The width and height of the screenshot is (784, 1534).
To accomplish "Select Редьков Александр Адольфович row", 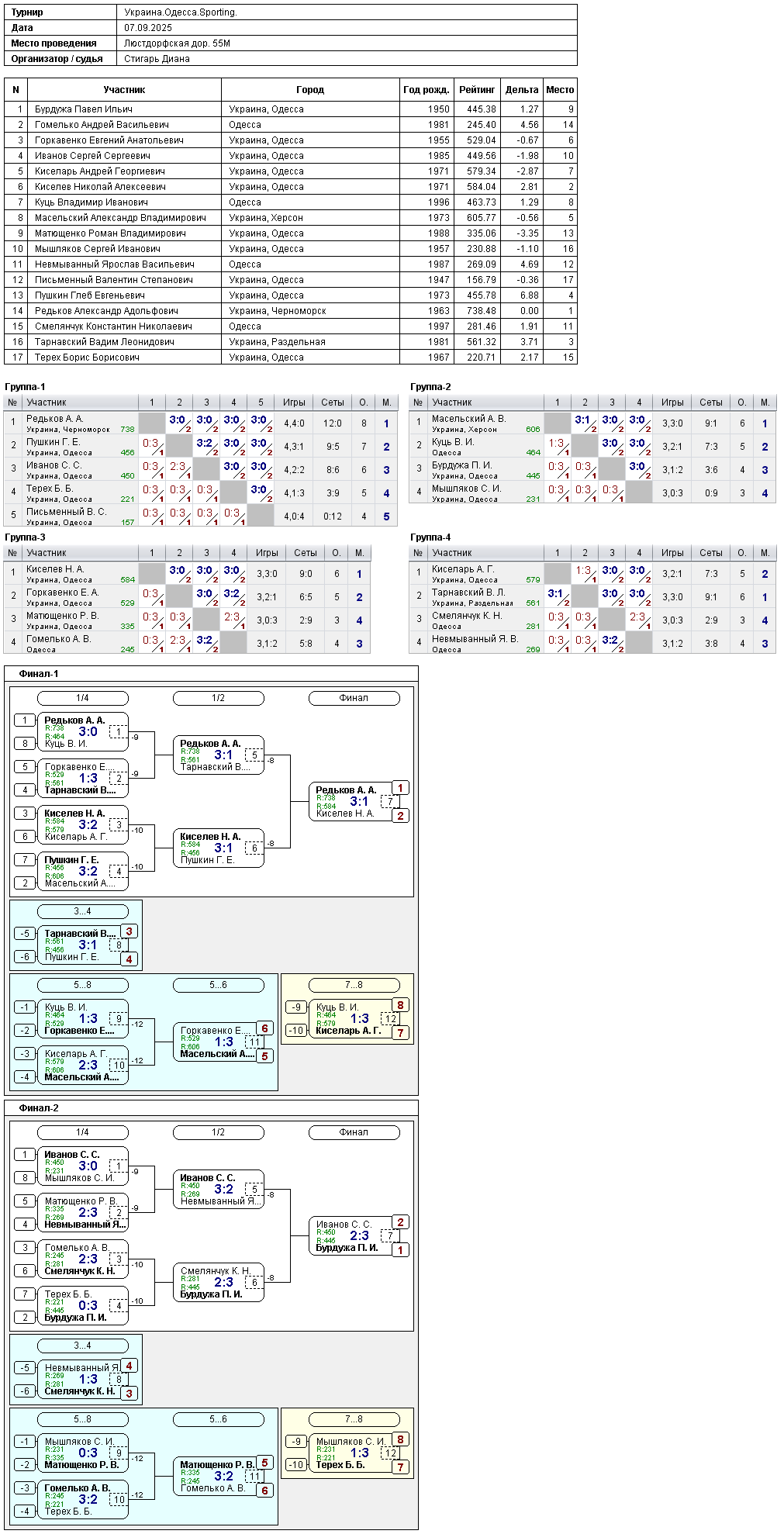I will (290, 311).
